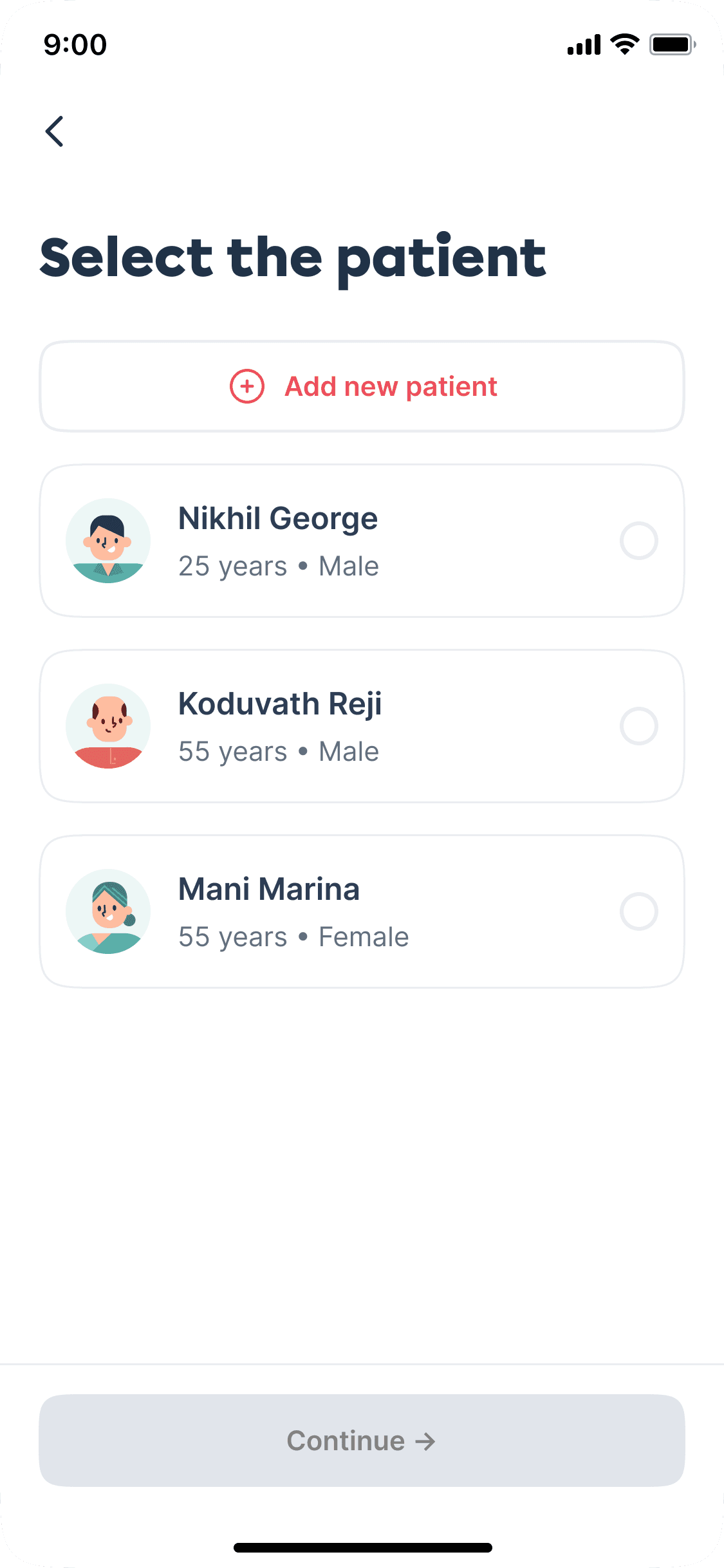This screenshot has width=724, height=1568.
Task: Tap the name Nikhil George
Action: [278, 519]
